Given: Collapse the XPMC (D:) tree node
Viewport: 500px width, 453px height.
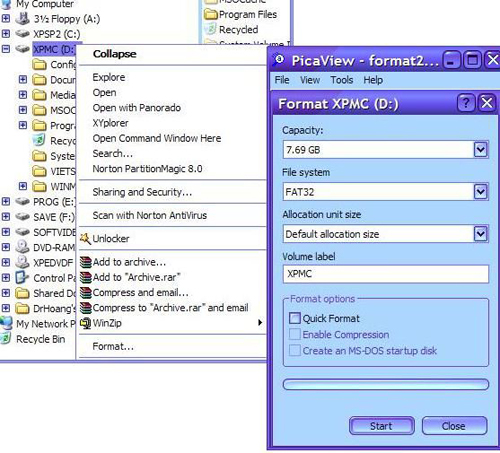Looking at the screenshot, I should (x=6, y=49).
